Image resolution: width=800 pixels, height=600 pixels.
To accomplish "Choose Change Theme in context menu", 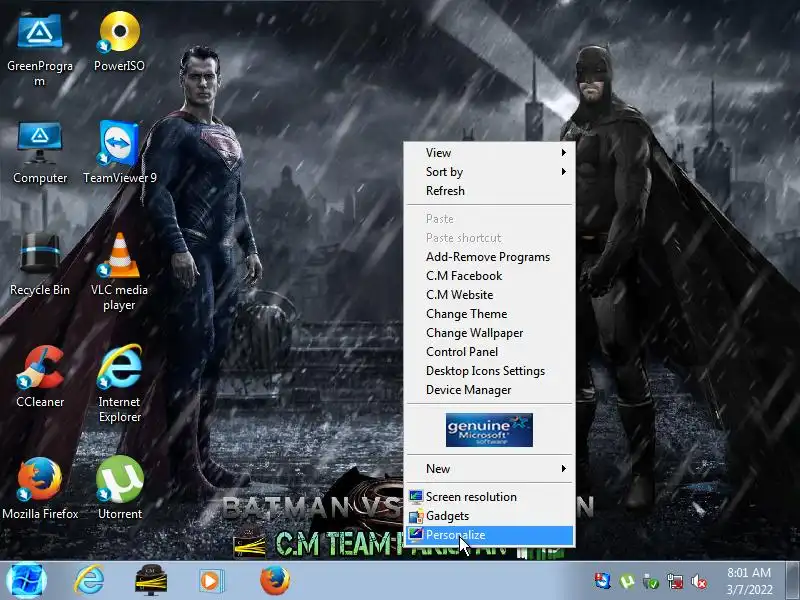I will [x=489, y=314].
